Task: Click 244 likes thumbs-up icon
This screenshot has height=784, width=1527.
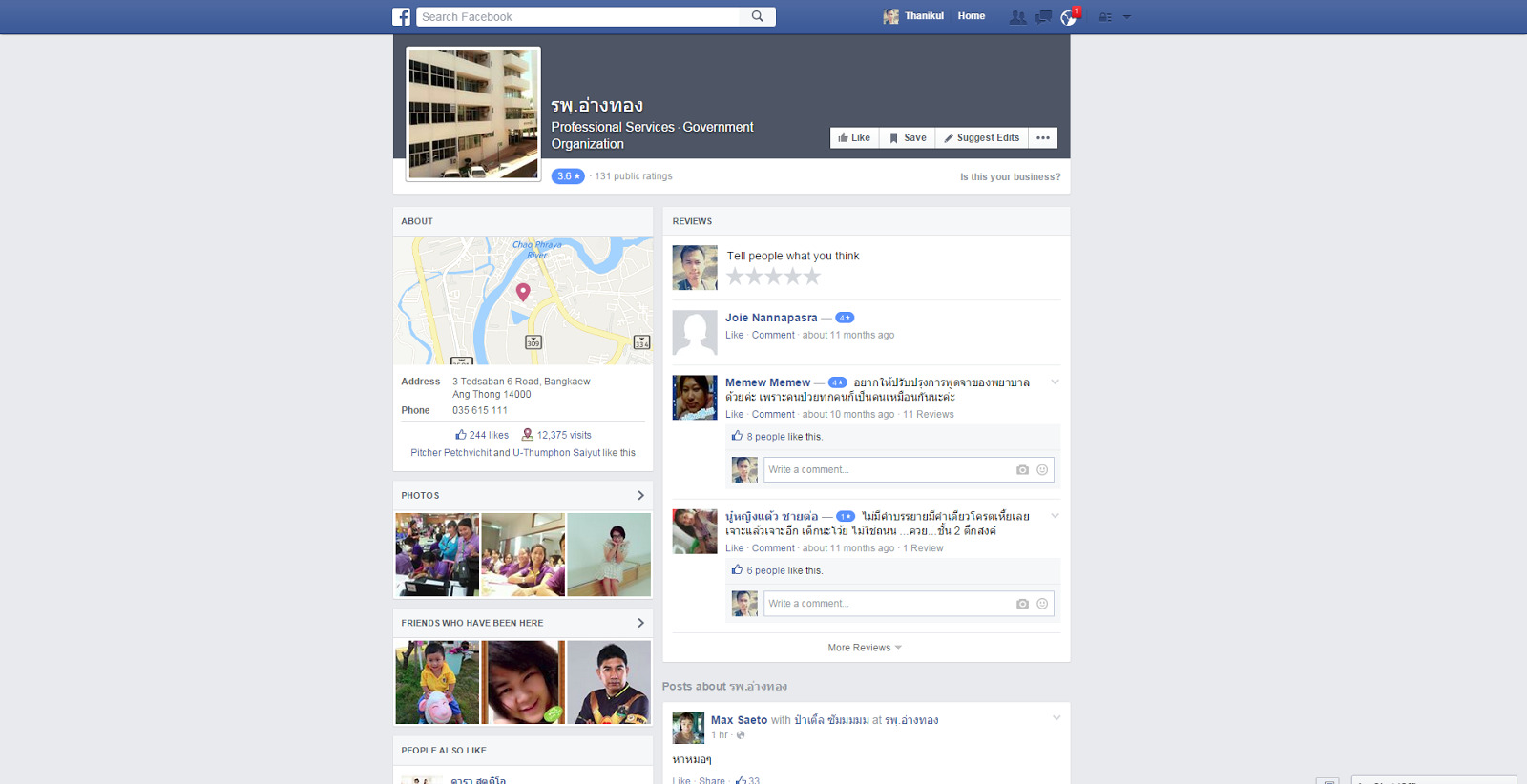Action: (461, 435)
